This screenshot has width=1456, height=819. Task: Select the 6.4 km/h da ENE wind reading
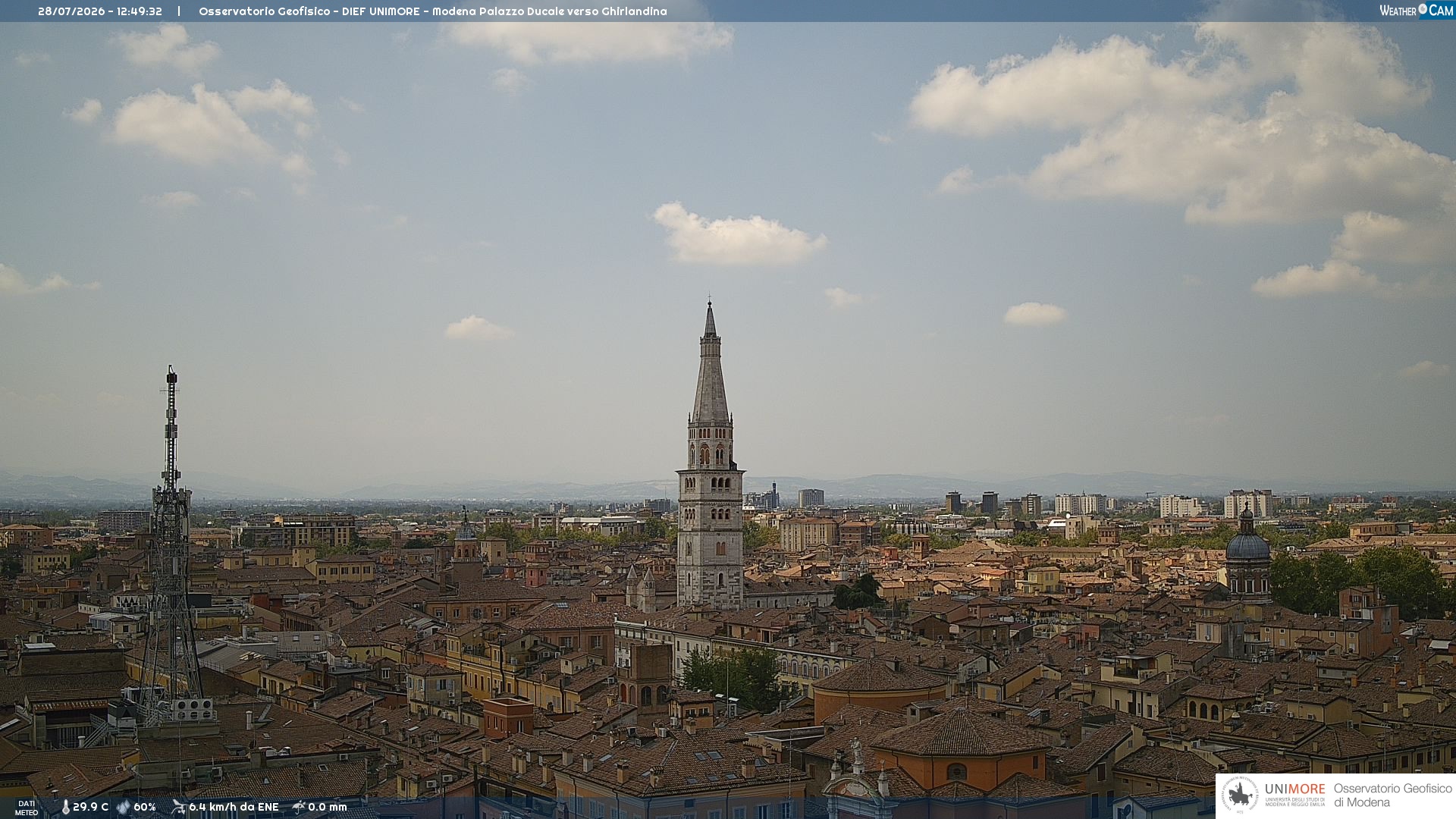[234, 808]
